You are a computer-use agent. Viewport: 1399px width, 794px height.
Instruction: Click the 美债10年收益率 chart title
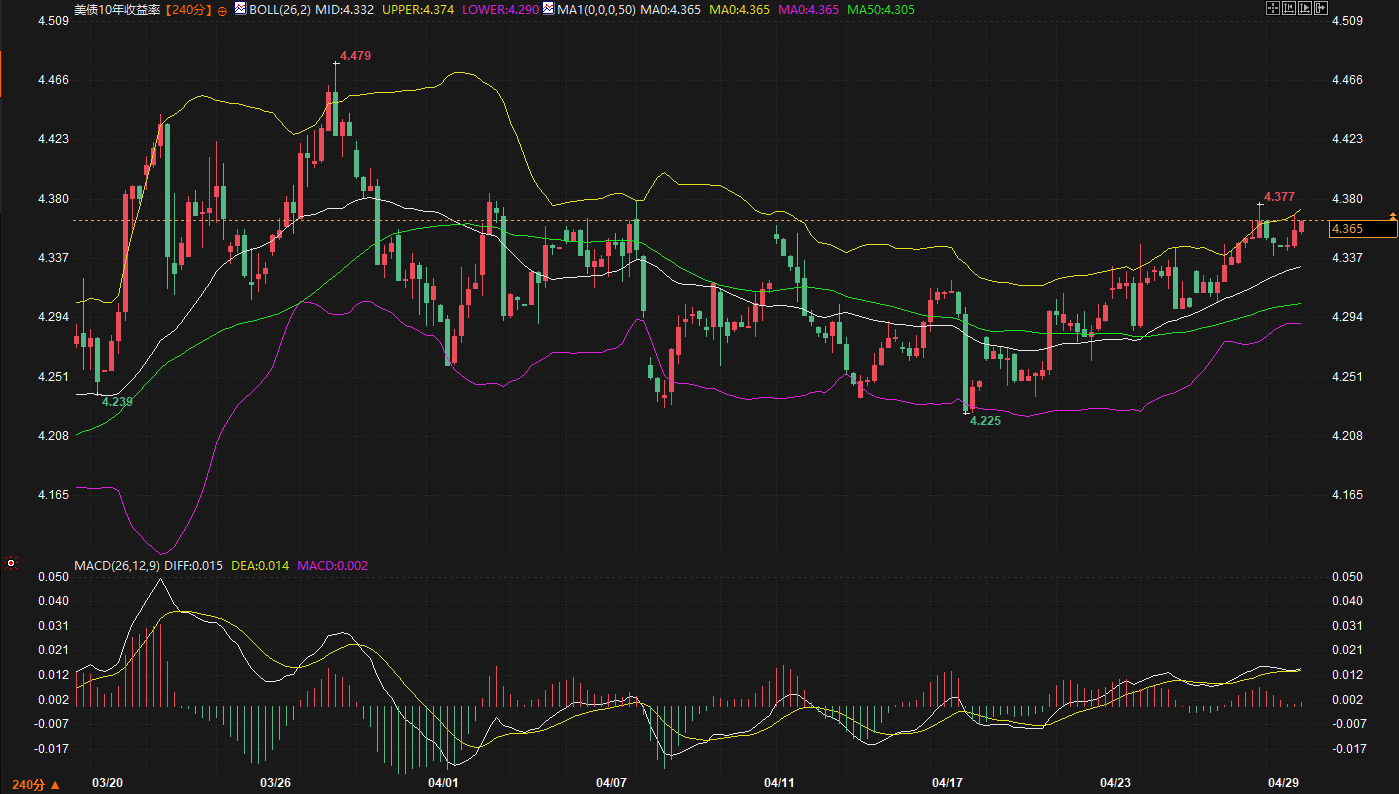[117, 9]
